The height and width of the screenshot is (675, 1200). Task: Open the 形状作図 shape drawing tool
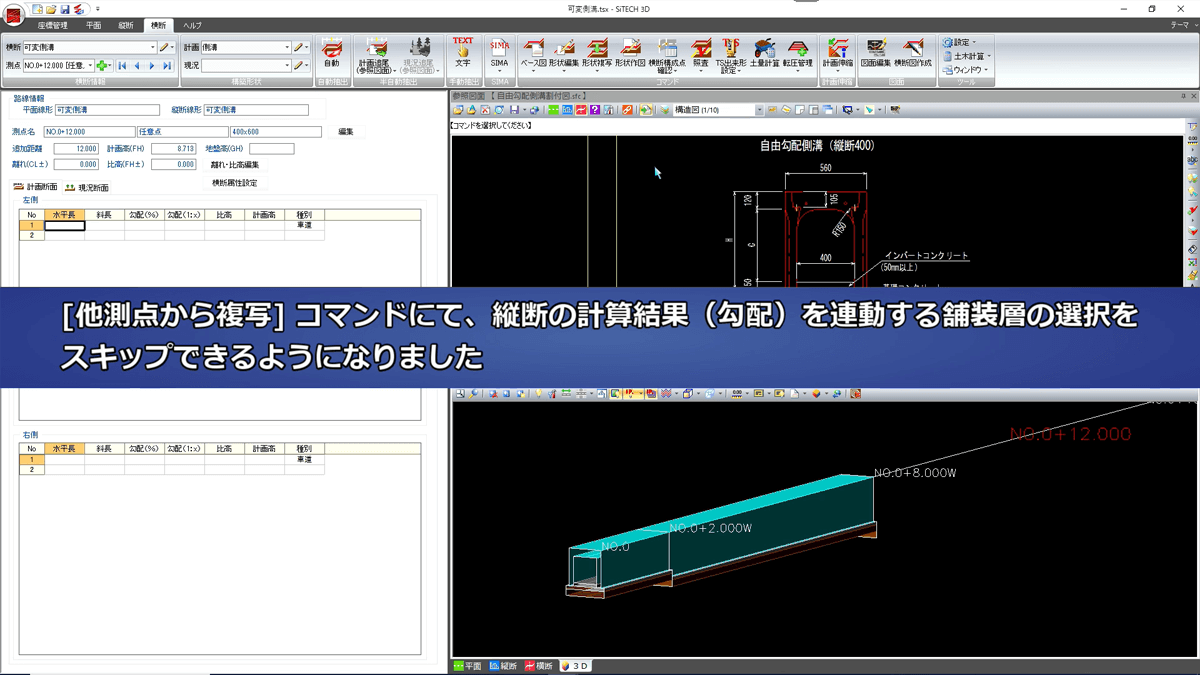click(x=630, y=53)
